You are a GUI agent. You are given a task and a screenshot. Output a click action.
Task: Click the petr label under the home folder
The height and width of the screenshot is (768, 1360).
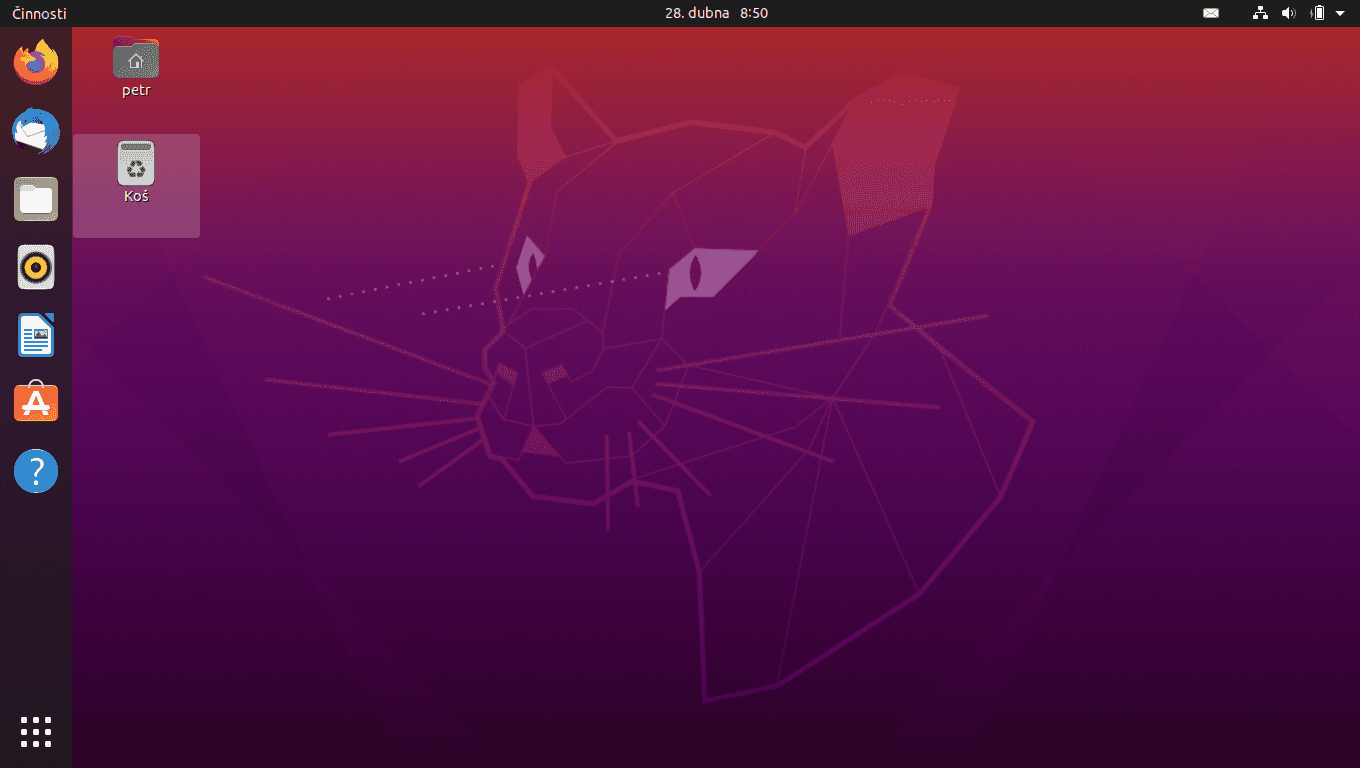coord(136,90)
